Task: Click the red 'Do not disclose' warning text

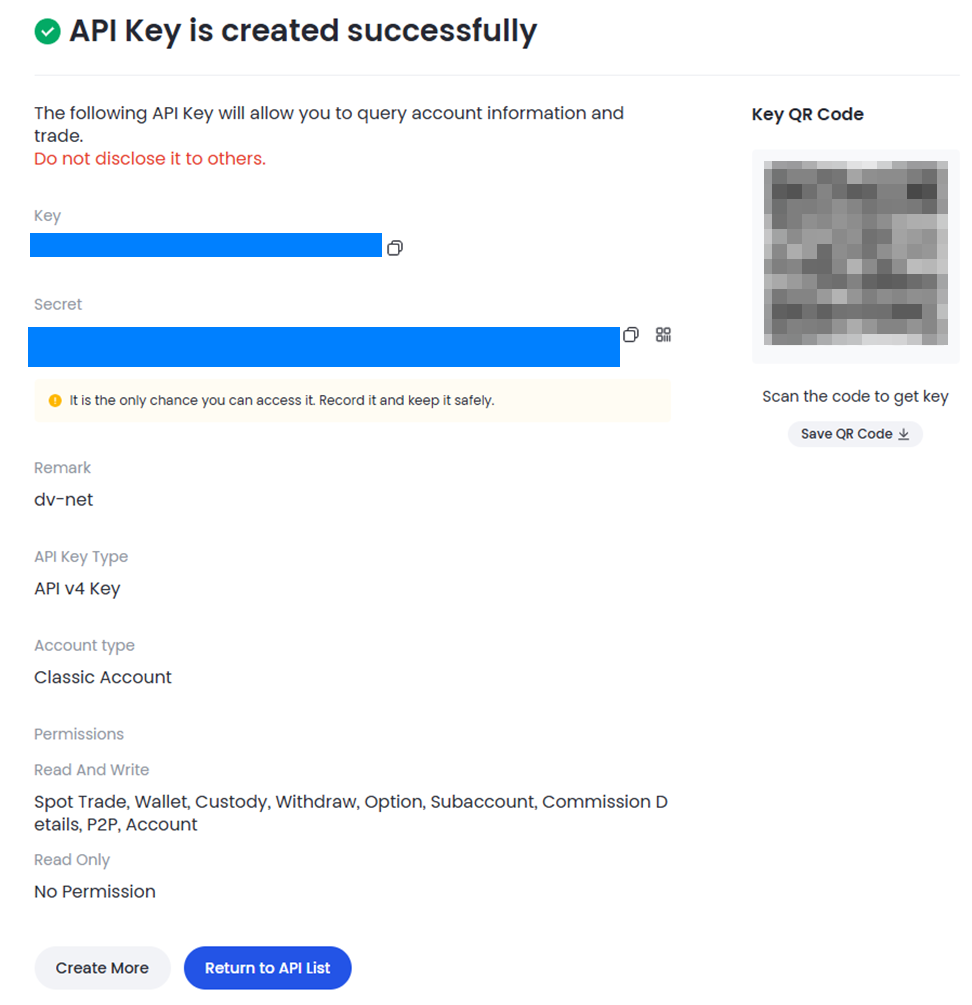Action: 150,158
